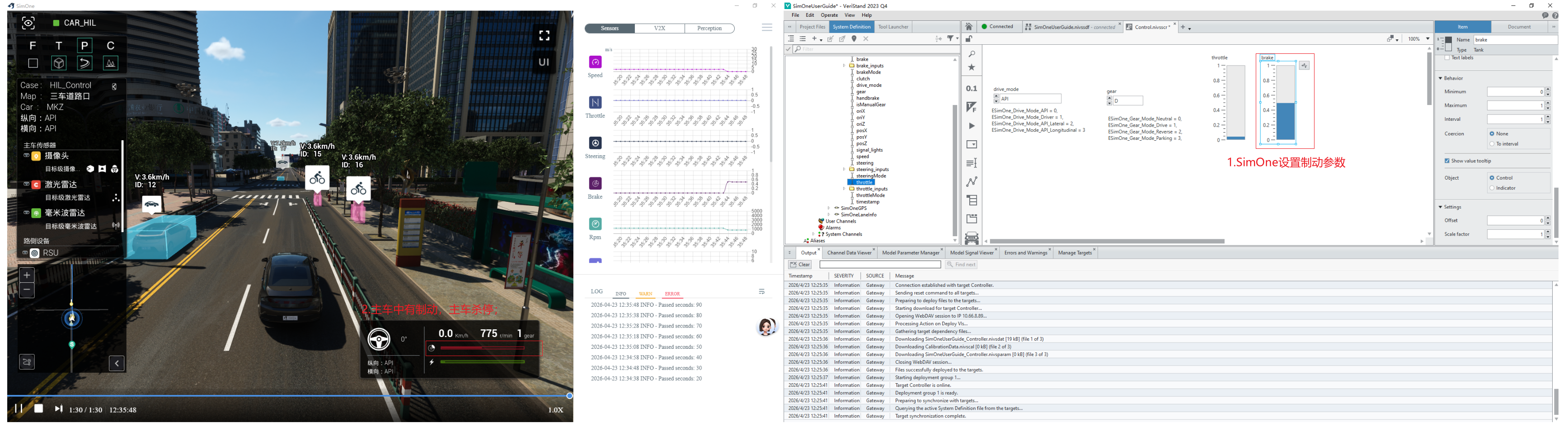Click the Speed chart icon
The width and height of the screenshot is (1568, 423).
[x=595, y=62]
